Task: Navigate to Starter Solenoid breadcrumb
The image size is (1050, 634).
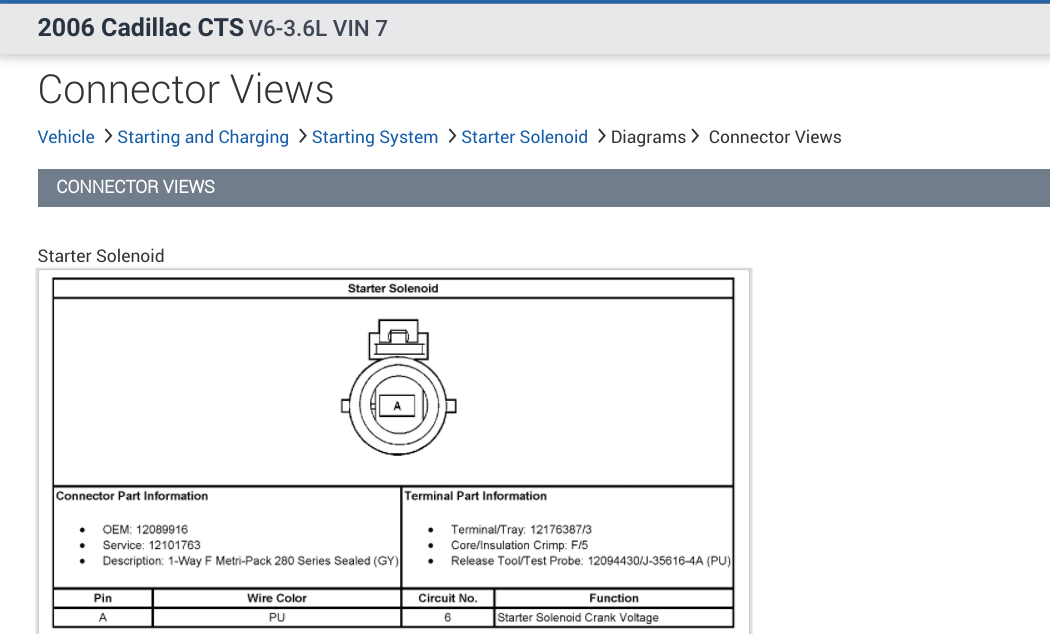Action: 524,137
